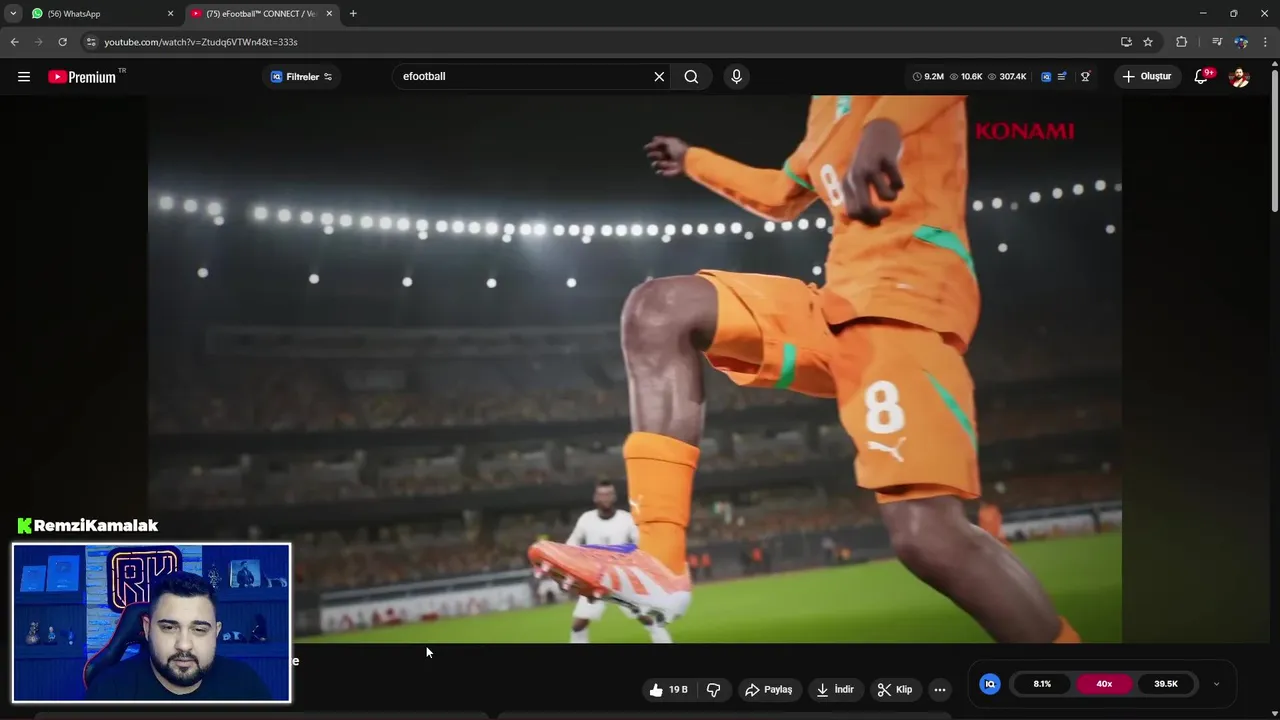Like the video with thumbs up
The height and width of the screenshot is (720, 1280).
click(x=669, y=690)
